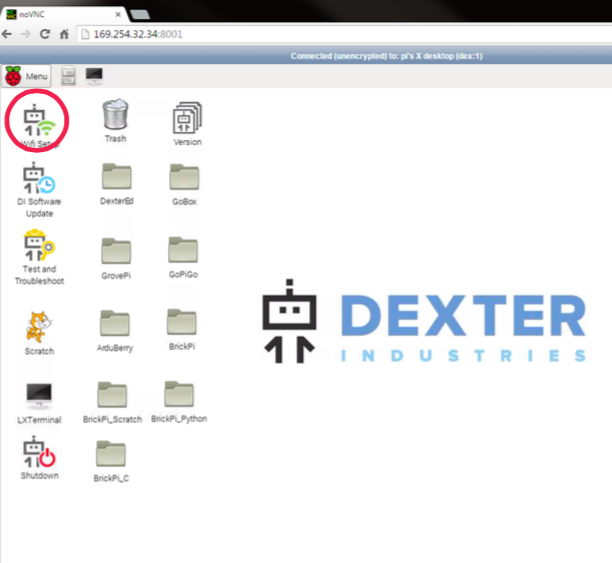Close the noVNC tab

point(118,14)
